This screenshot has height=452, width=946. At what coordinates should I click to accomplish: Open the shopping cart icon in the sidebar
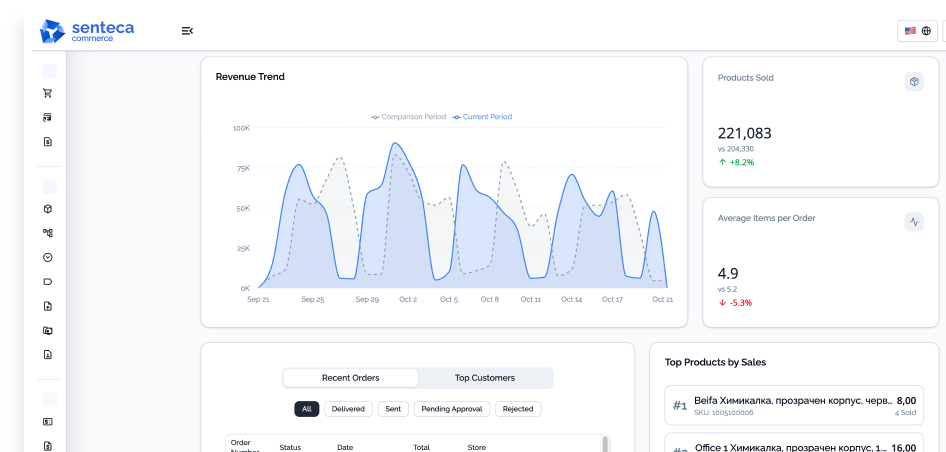point(48,93)
